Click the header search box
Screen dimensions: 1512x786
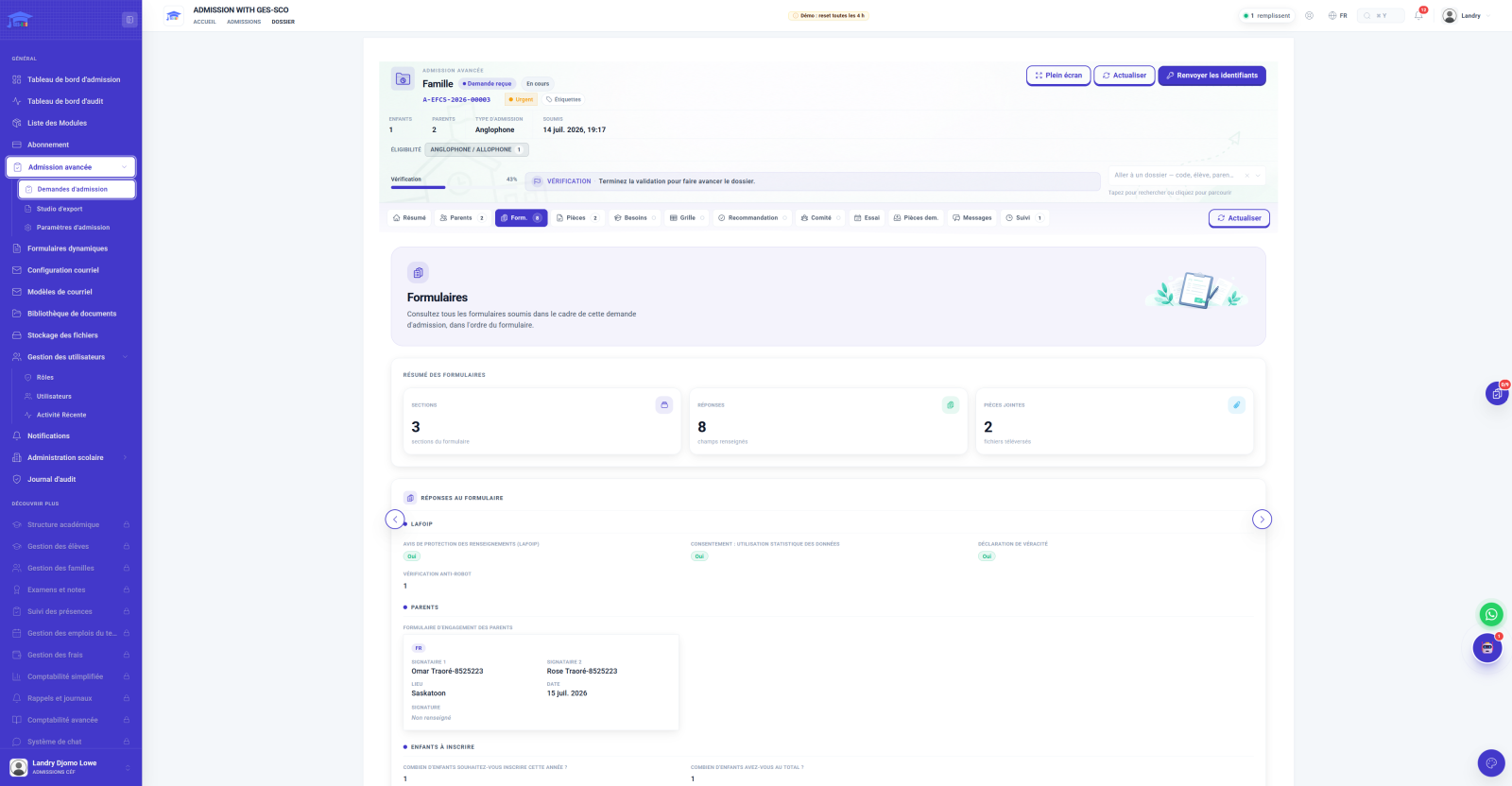1381,15
